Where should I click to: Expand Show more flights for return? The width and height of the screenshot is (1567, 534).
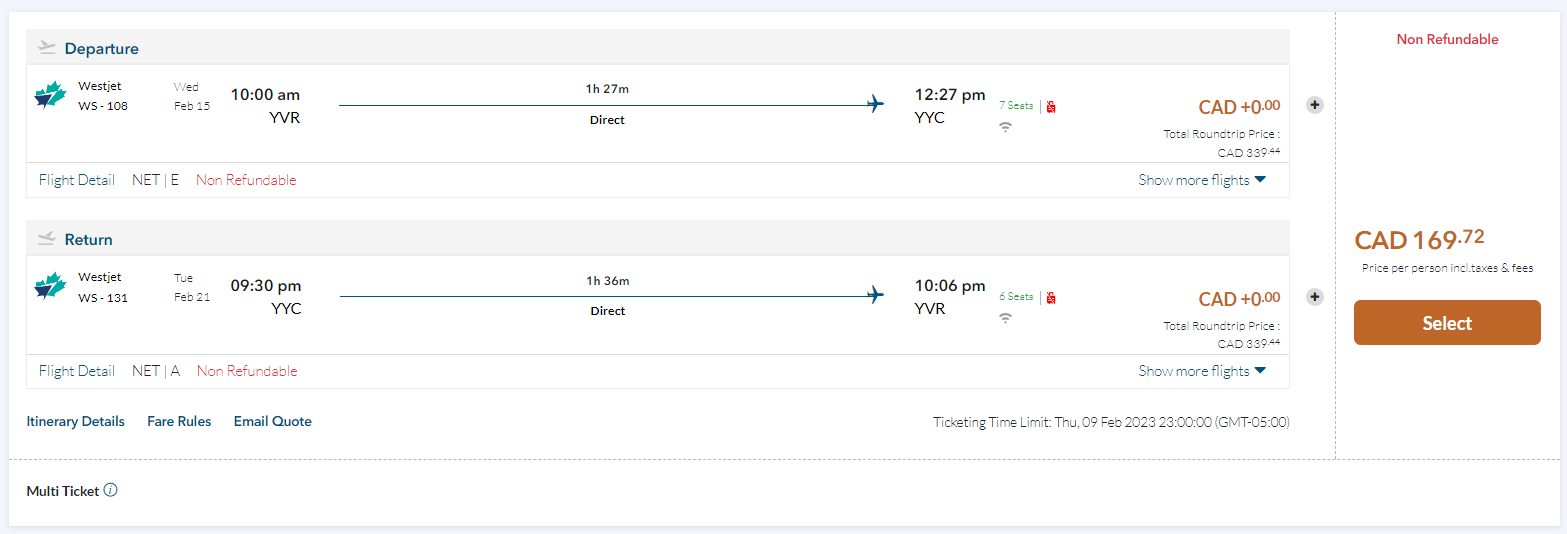[x=1202, y=371]
